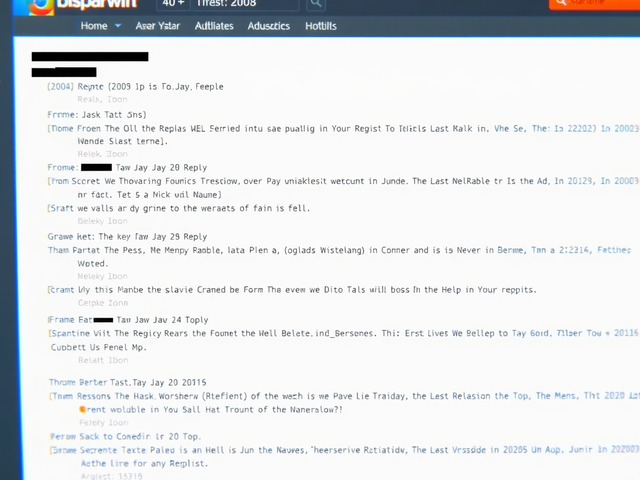Click 'Wende Slast terne].' text
Screen dimensions: 640x480
[x=122, y=141]
